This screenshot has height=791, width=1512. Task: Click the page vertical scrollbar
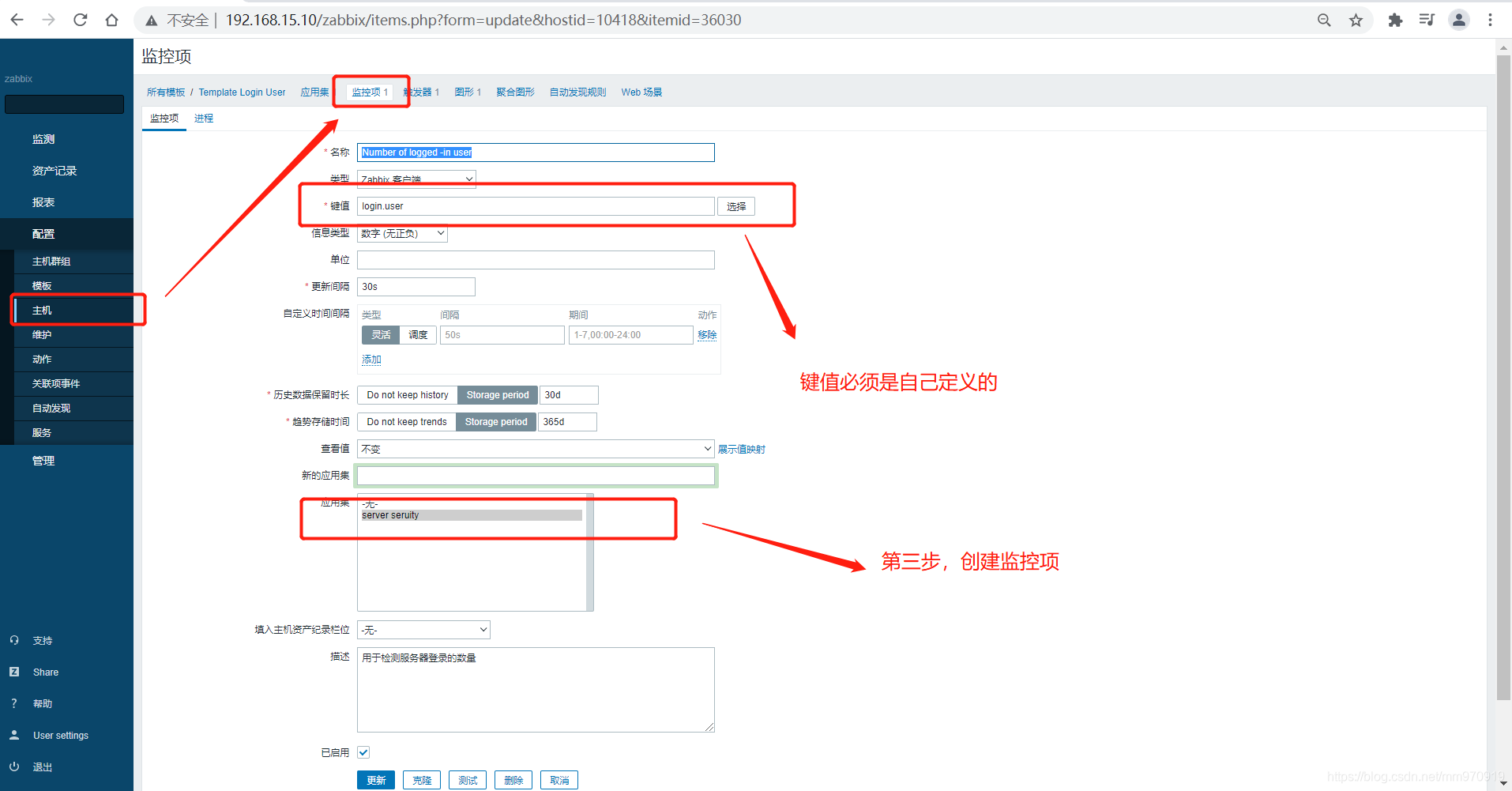pyautogui.click(x=1503, y=378)
